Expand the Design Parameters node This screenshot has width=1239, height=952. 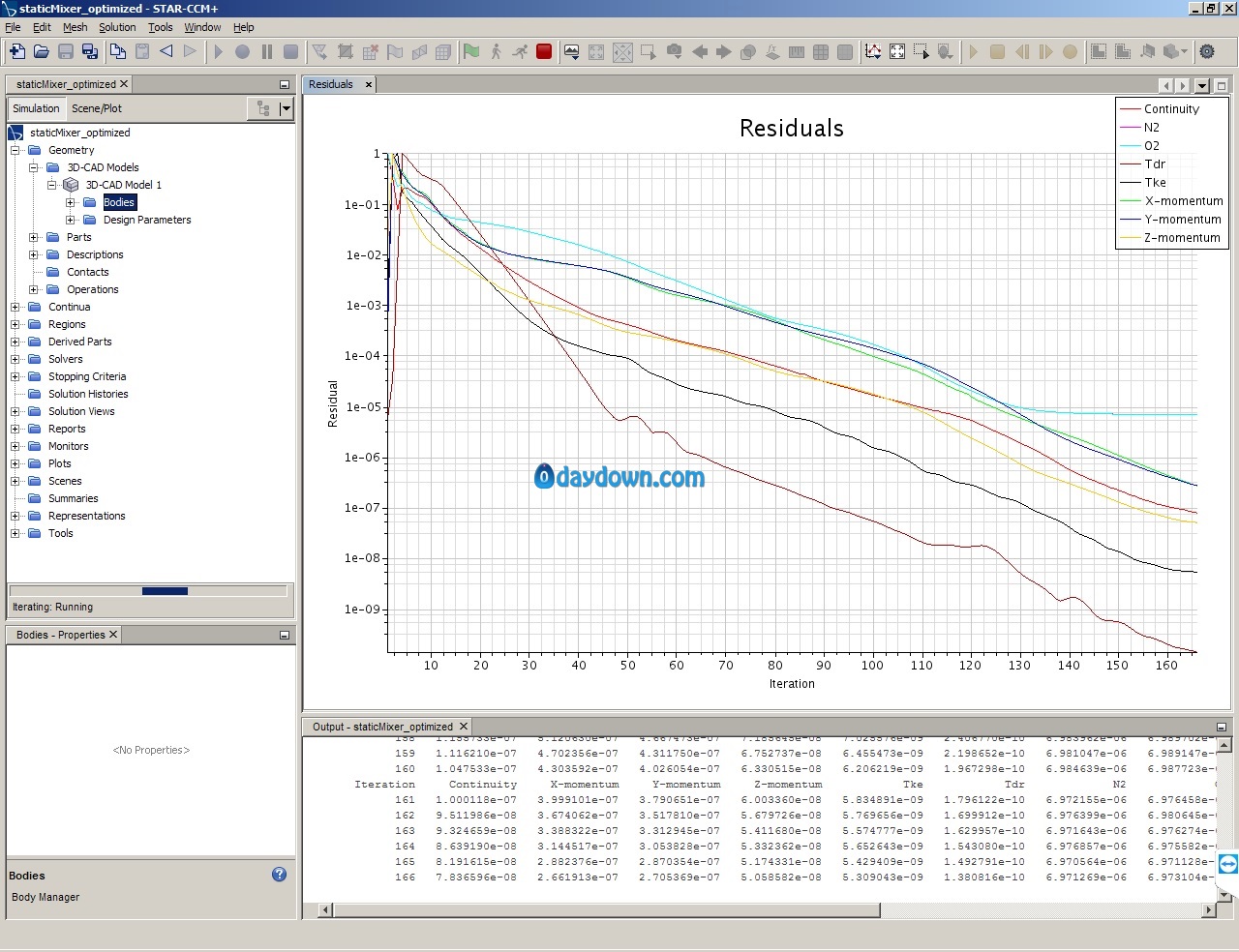pos(70,220)
